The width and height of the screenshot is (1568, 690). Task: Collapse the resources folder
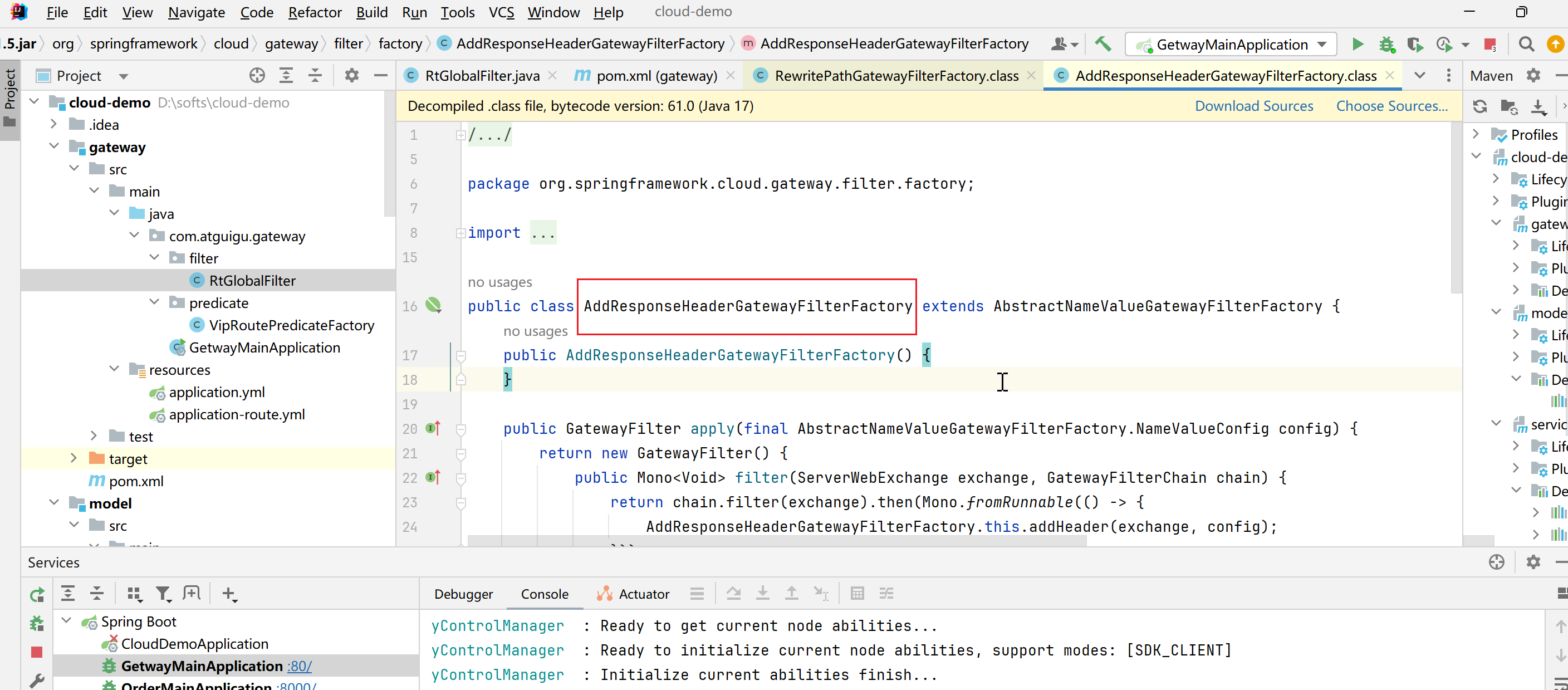[115, 369]
